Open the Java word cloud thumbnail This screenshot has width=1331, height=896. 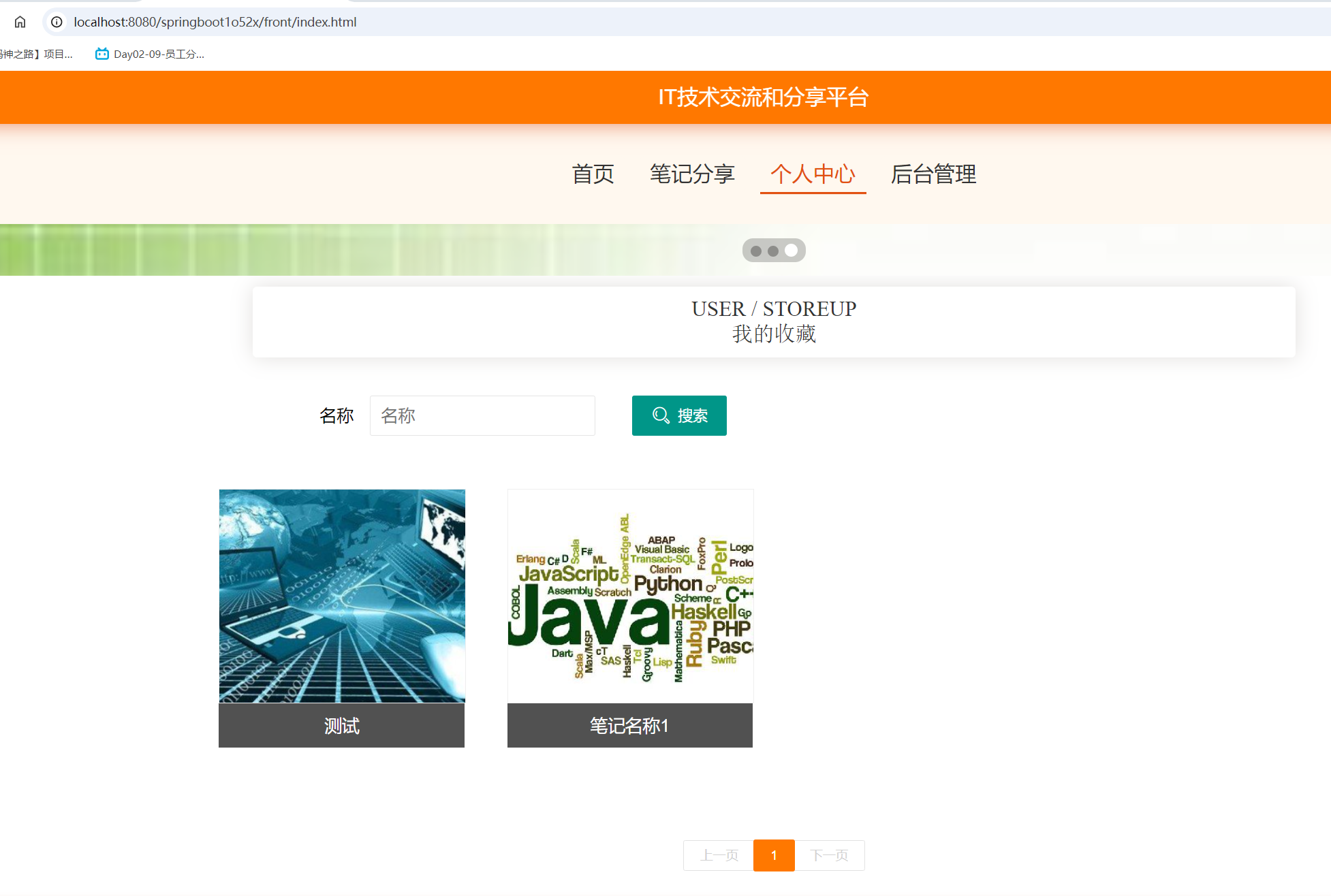coord(630,596)
